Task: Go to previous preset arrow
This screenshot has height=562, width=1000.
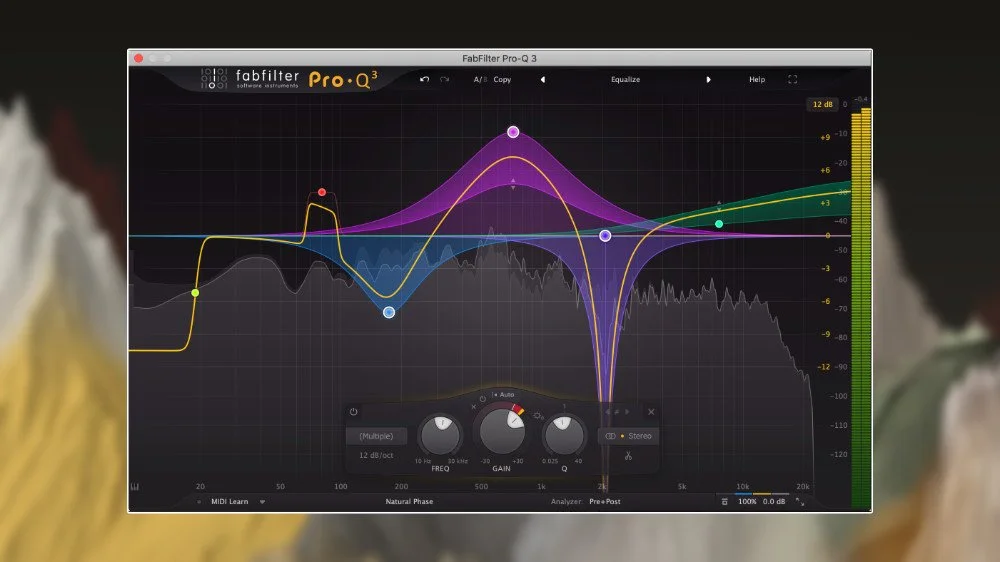Action: 543,80
